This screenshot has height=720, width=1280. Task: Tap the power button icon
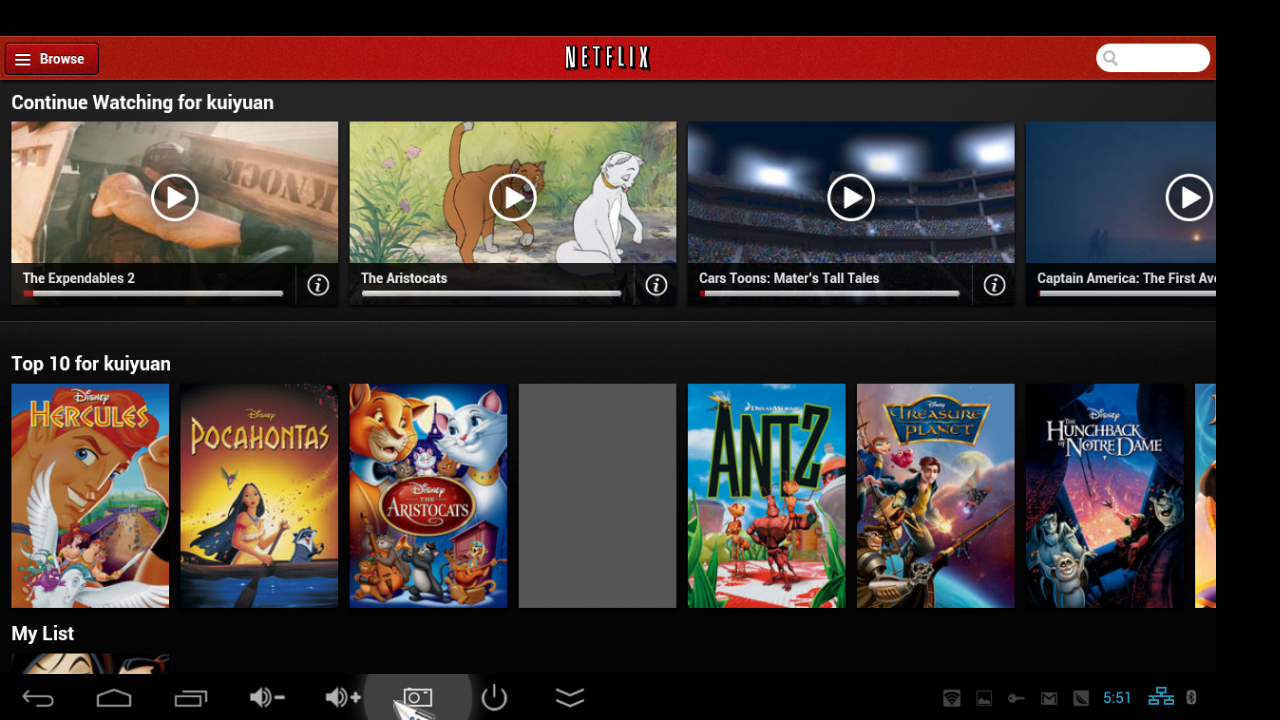point(494,697)
